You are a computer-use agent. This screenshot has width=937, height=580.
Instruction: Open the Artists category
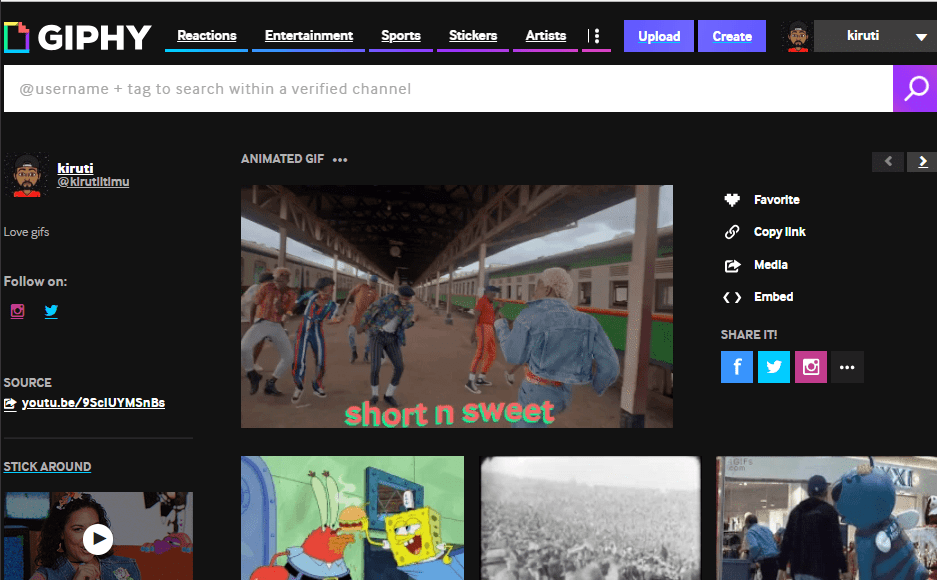[546, 36]
